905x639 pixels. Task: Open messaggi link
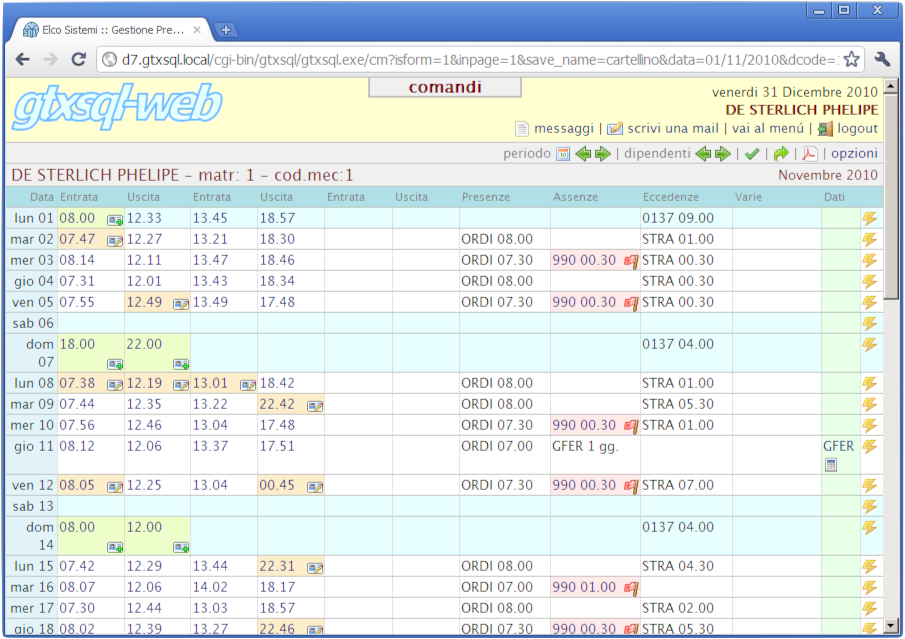[x=564, y=128]
